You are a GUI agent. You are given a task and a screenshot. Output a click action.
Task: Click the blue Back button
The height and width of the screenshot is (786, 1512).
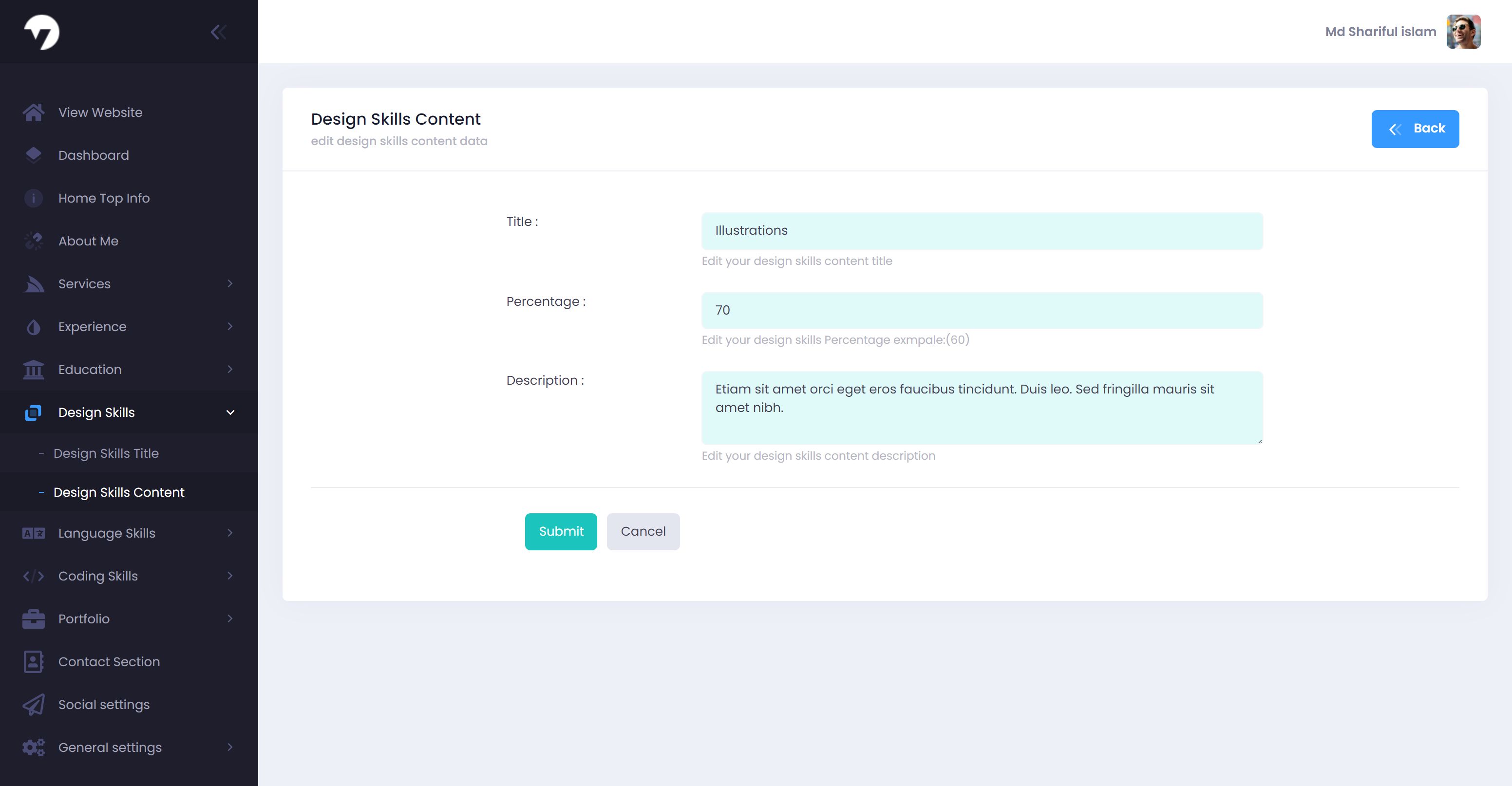pyautogui.click(x=1415, y=129)
